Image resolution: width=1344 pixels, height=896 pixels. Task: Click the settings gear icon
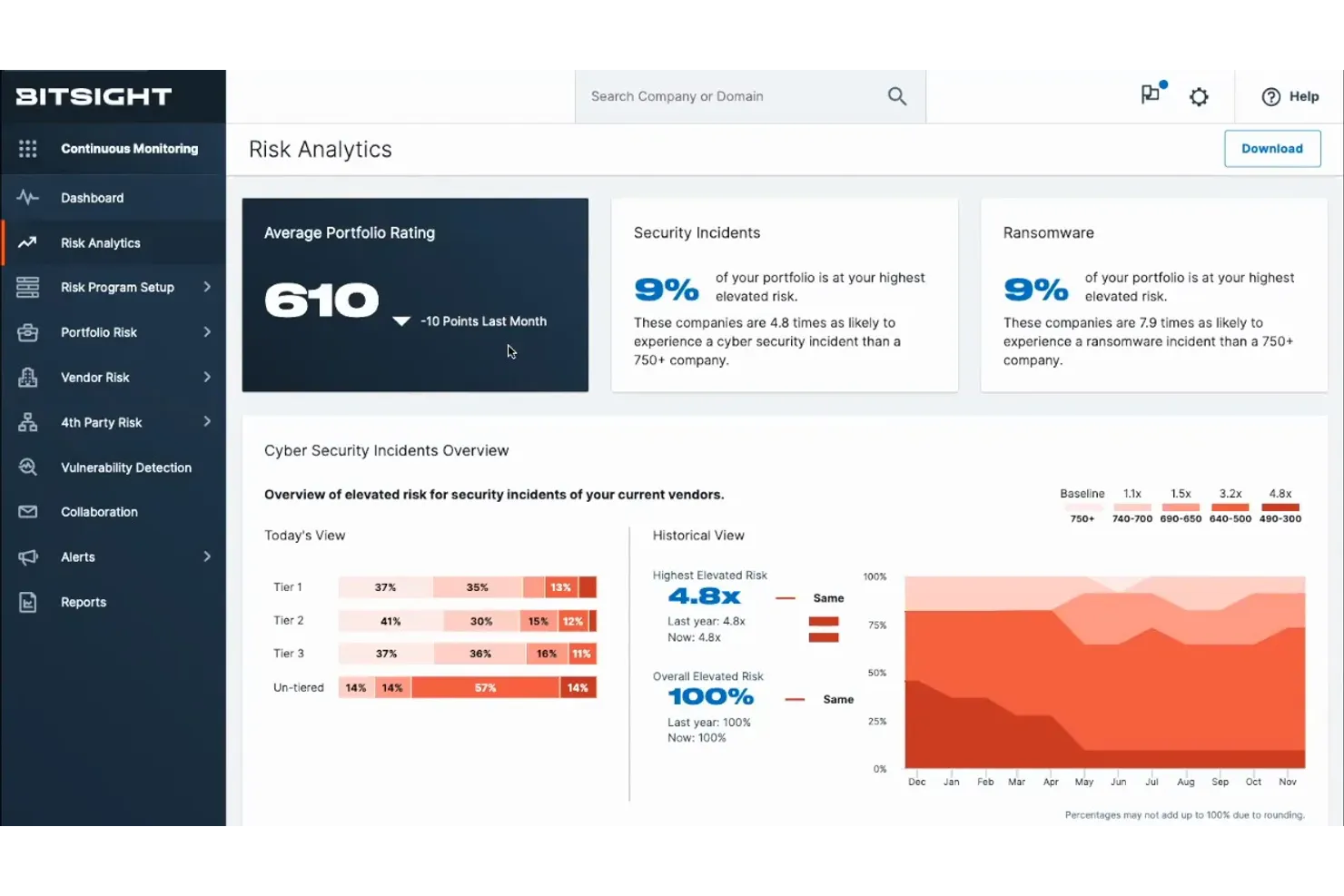[x=1199, y=96]
